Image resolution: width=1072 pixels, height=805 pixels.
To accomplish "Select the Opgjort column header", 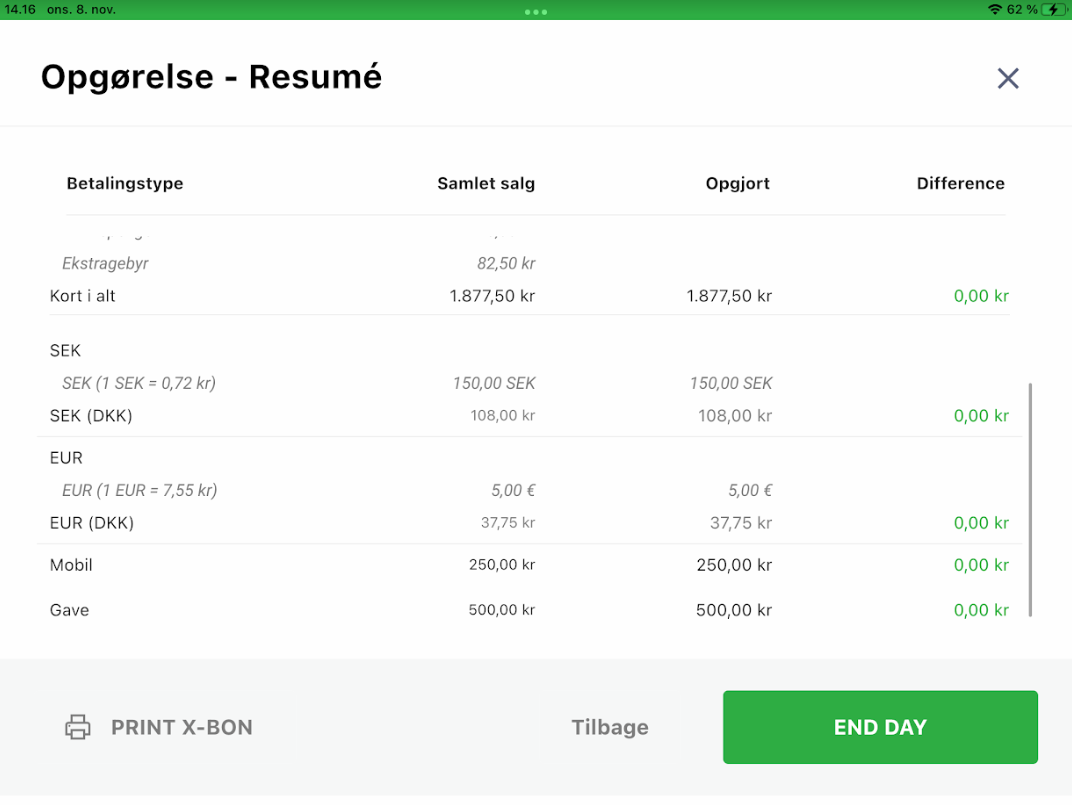I will tap(738, 183).
